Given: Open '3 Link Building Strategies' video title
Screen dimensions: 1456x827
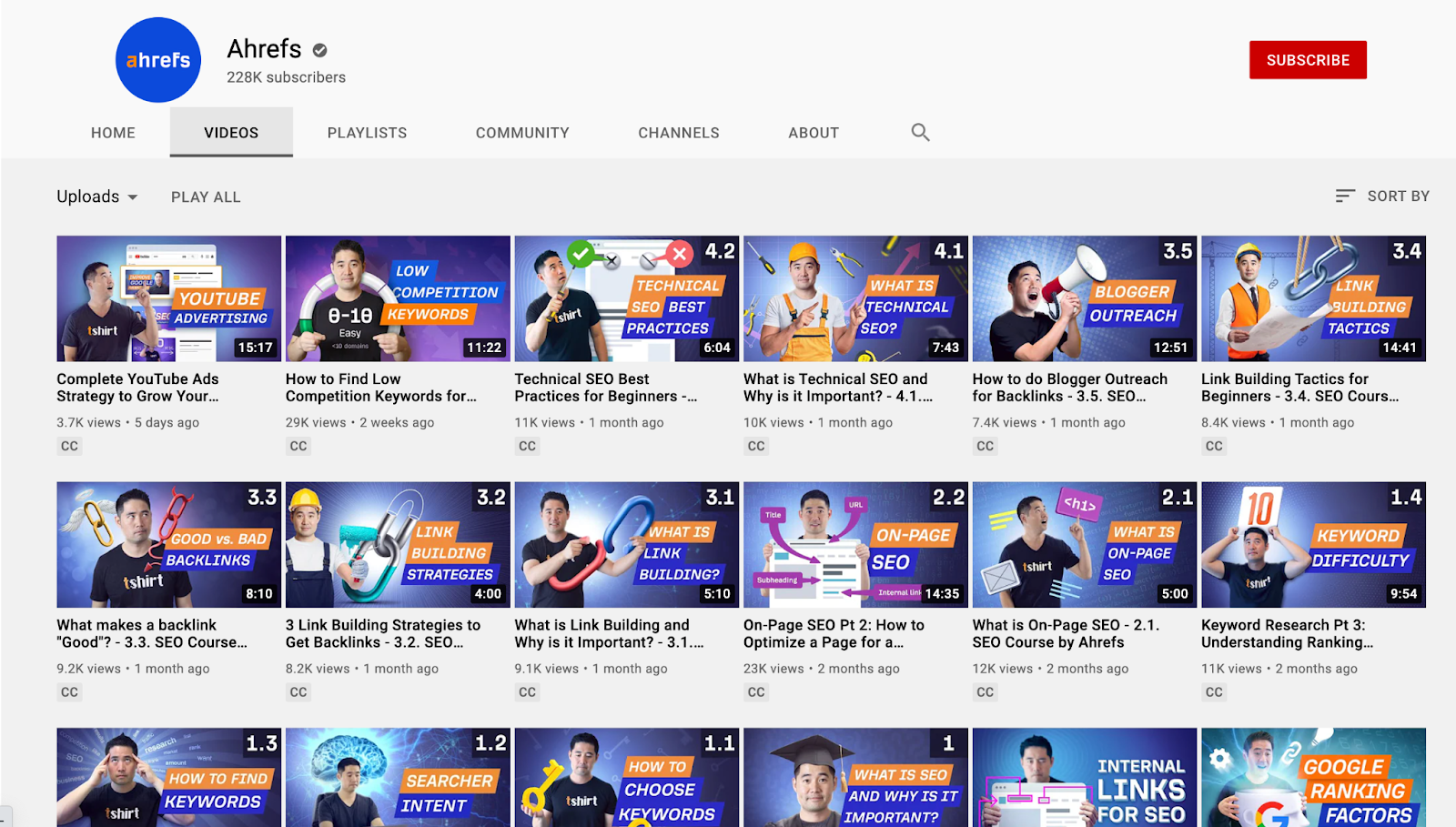Looking at the screenshot, I should click(383, 633).
